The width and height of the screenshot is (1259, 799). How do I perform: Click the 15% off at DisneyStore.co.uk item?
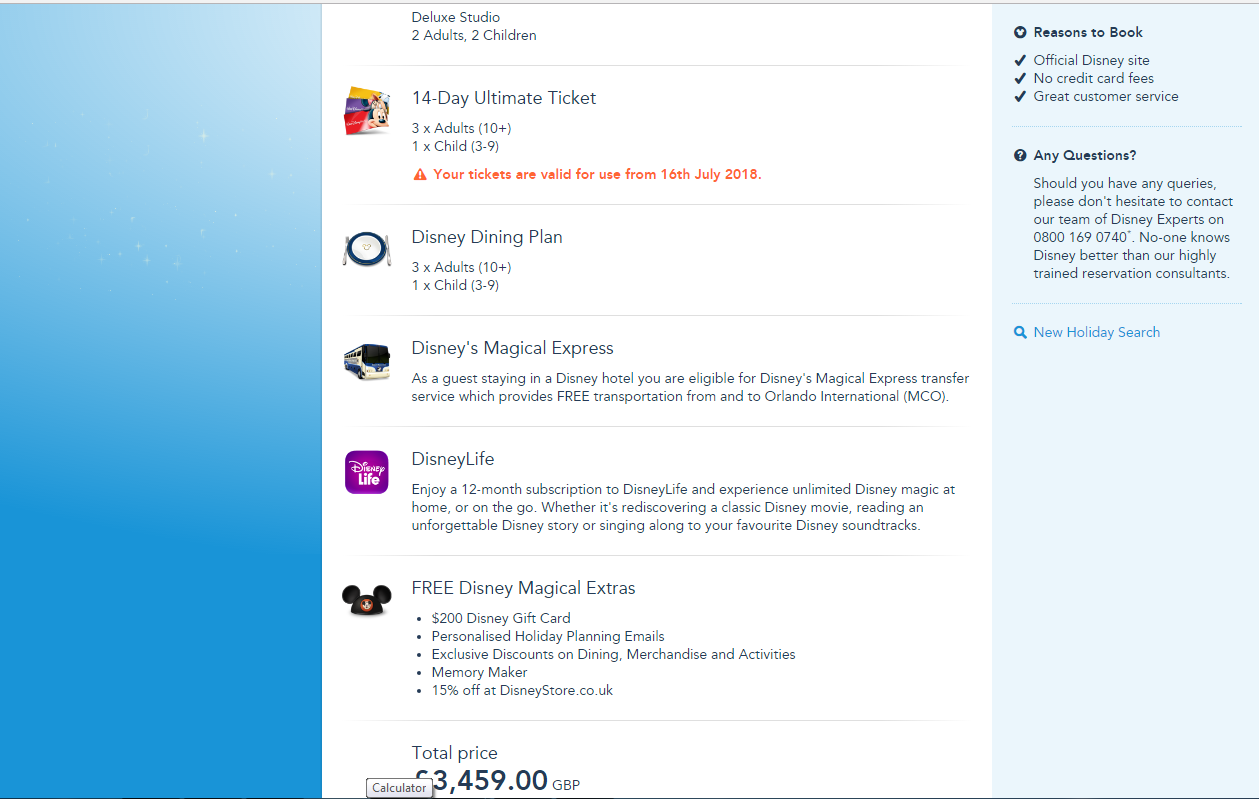522,690
